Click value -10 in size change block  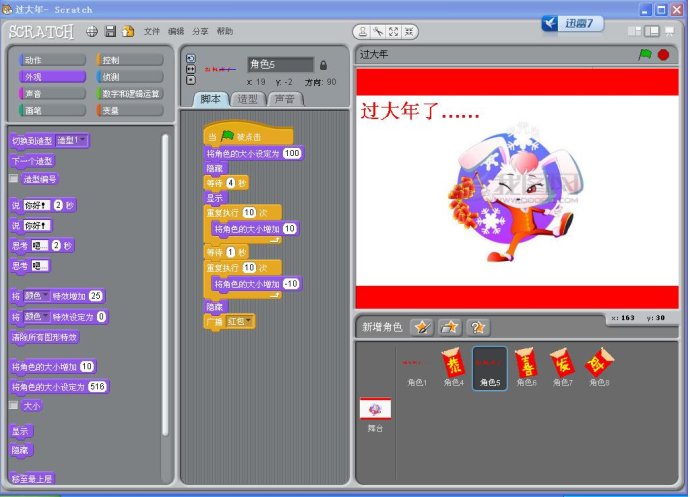(290, 283)
